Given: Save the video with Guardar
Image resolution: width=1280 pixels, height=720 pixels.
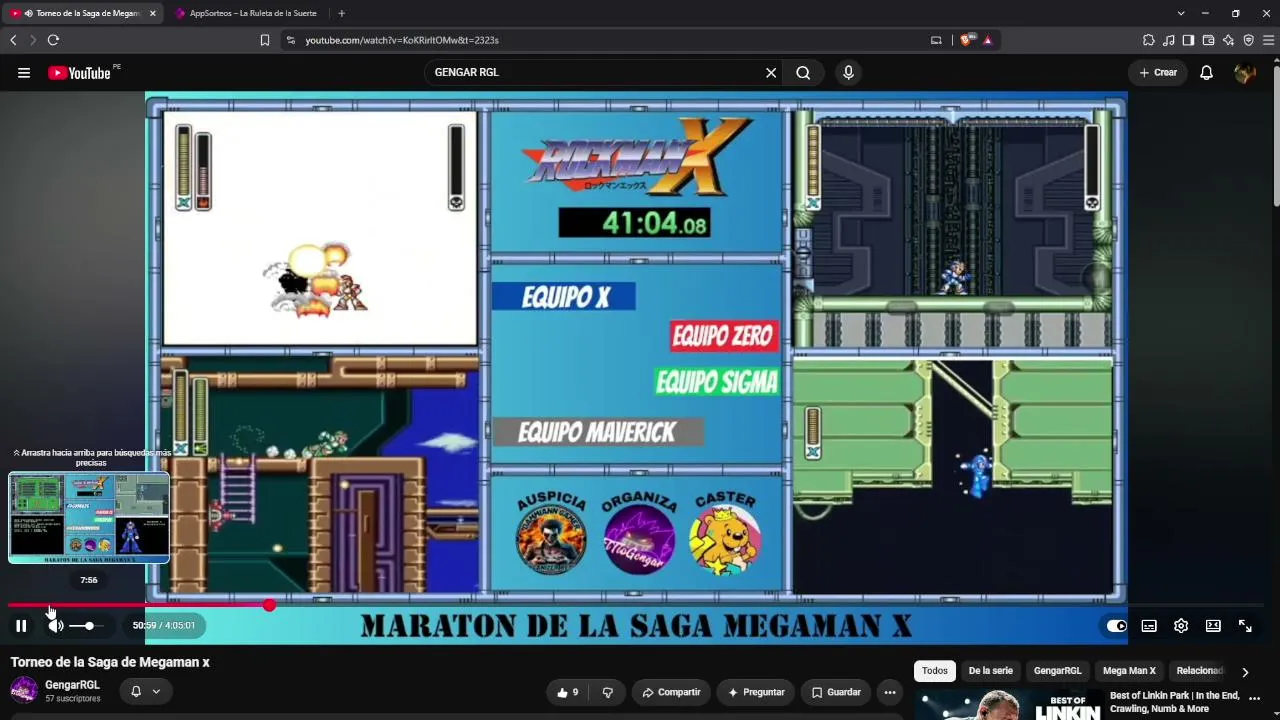Looking at the screenshot, I should coord(836,692).
